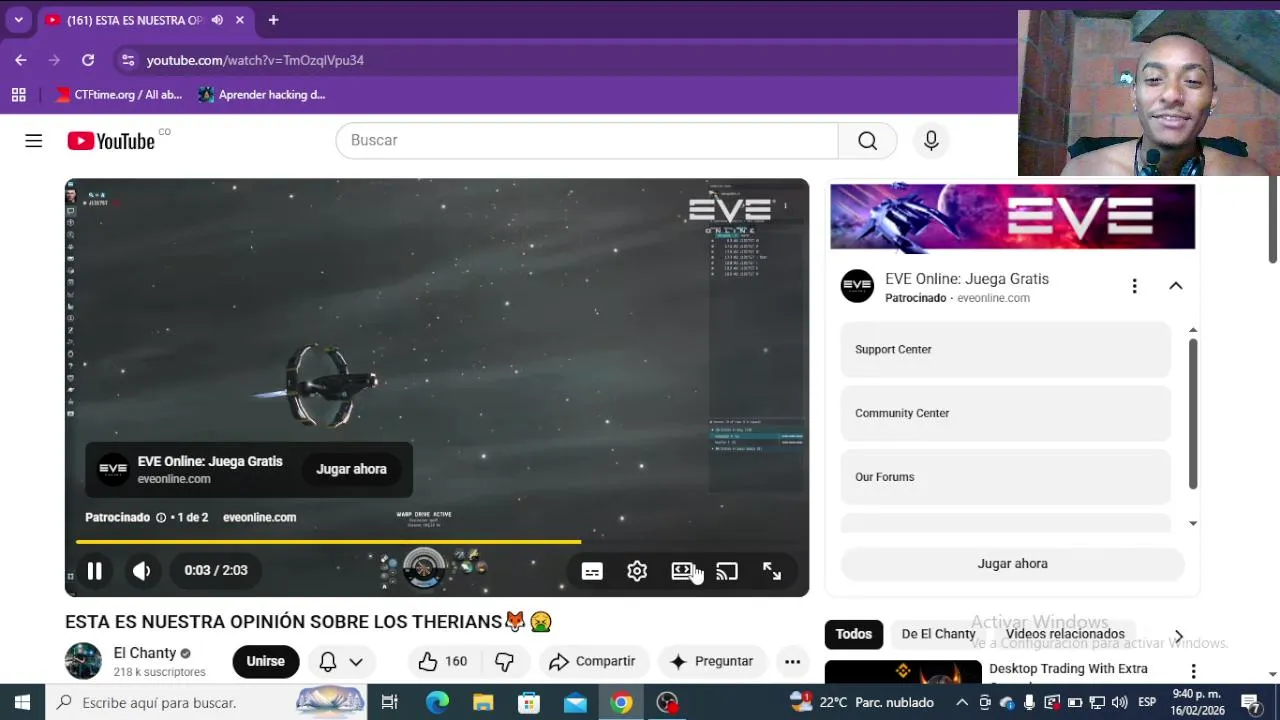Open Desktop Trading With Extra video
The width and height of the screenshot is (1280, 720).
point(1068,669)
